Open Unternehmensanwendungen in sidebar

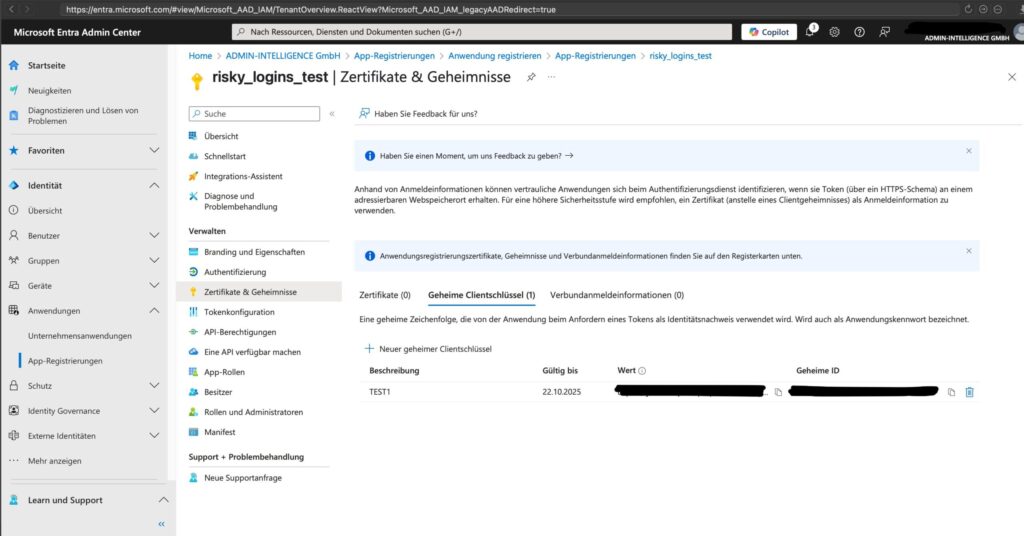80,336
